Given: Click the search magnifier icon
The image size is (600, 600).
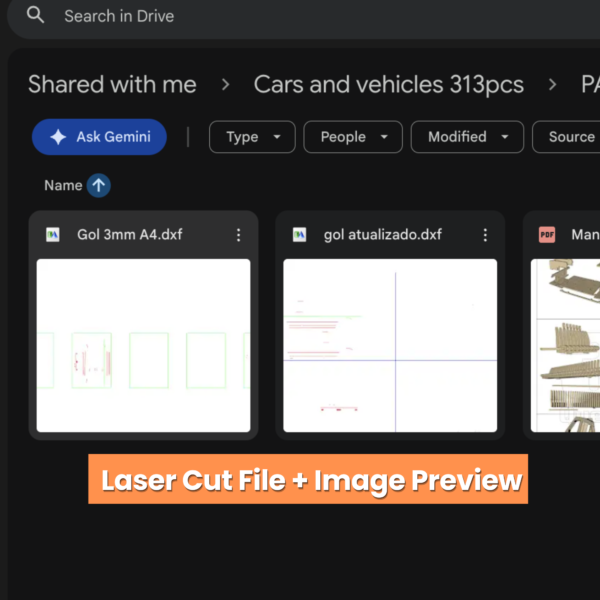Looking at the screenshot, I should 35,15.
